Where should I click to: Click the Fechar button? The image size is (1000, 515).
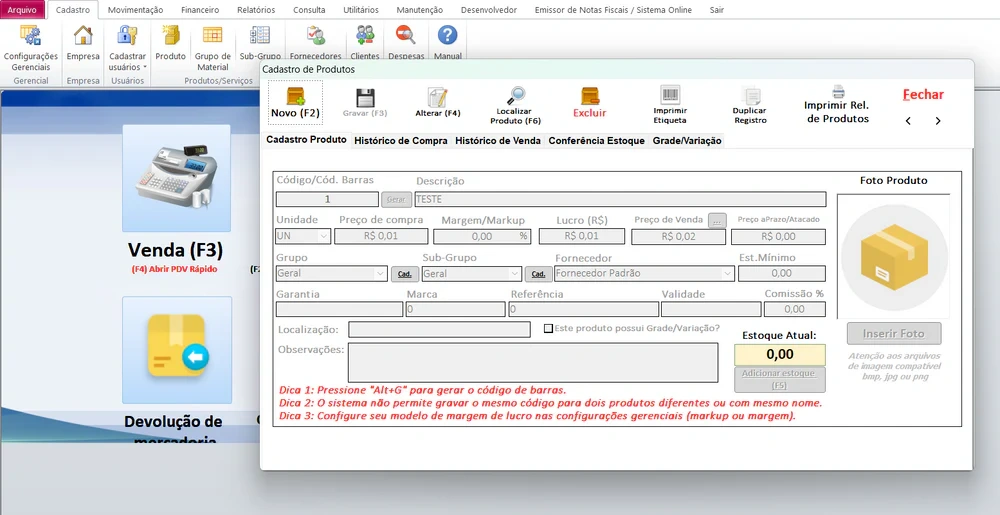pos(923,94)
